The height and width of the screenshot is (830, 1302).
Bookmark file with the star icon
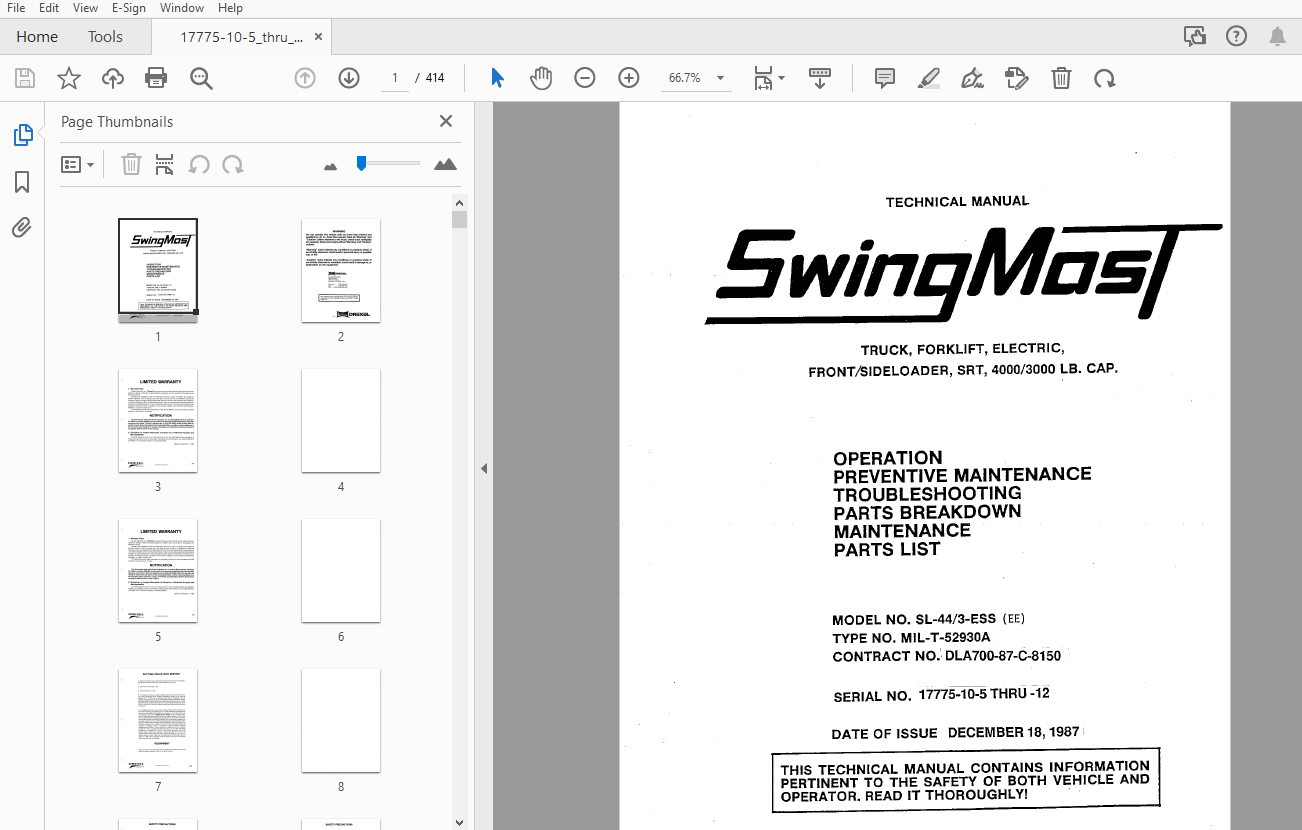pos(69,78)
